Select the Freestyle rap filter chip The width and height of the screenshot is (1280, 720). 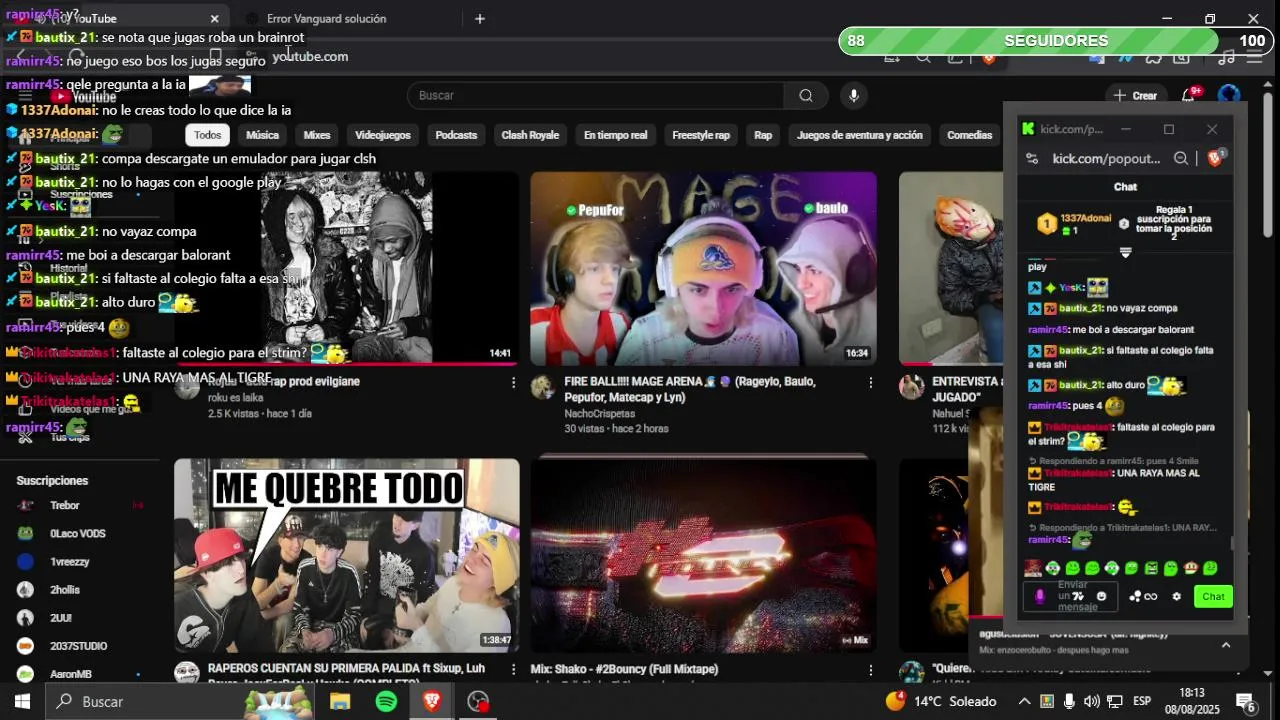click(x=701, y=135)
